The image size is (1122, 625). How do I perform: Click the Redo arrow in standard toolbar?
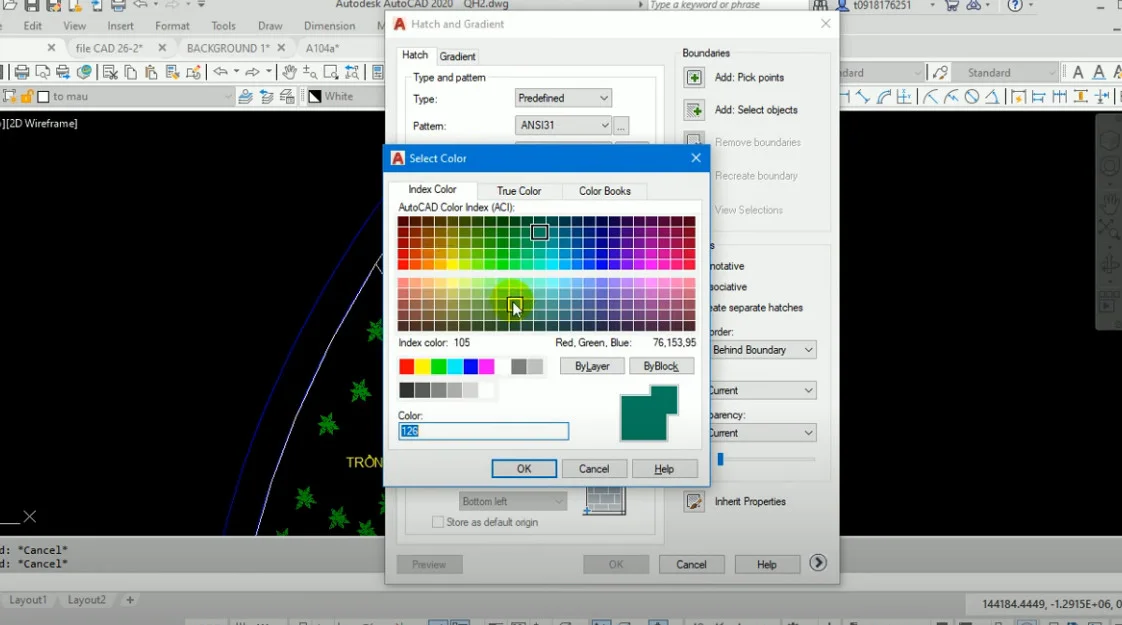(x=252, y=72)
